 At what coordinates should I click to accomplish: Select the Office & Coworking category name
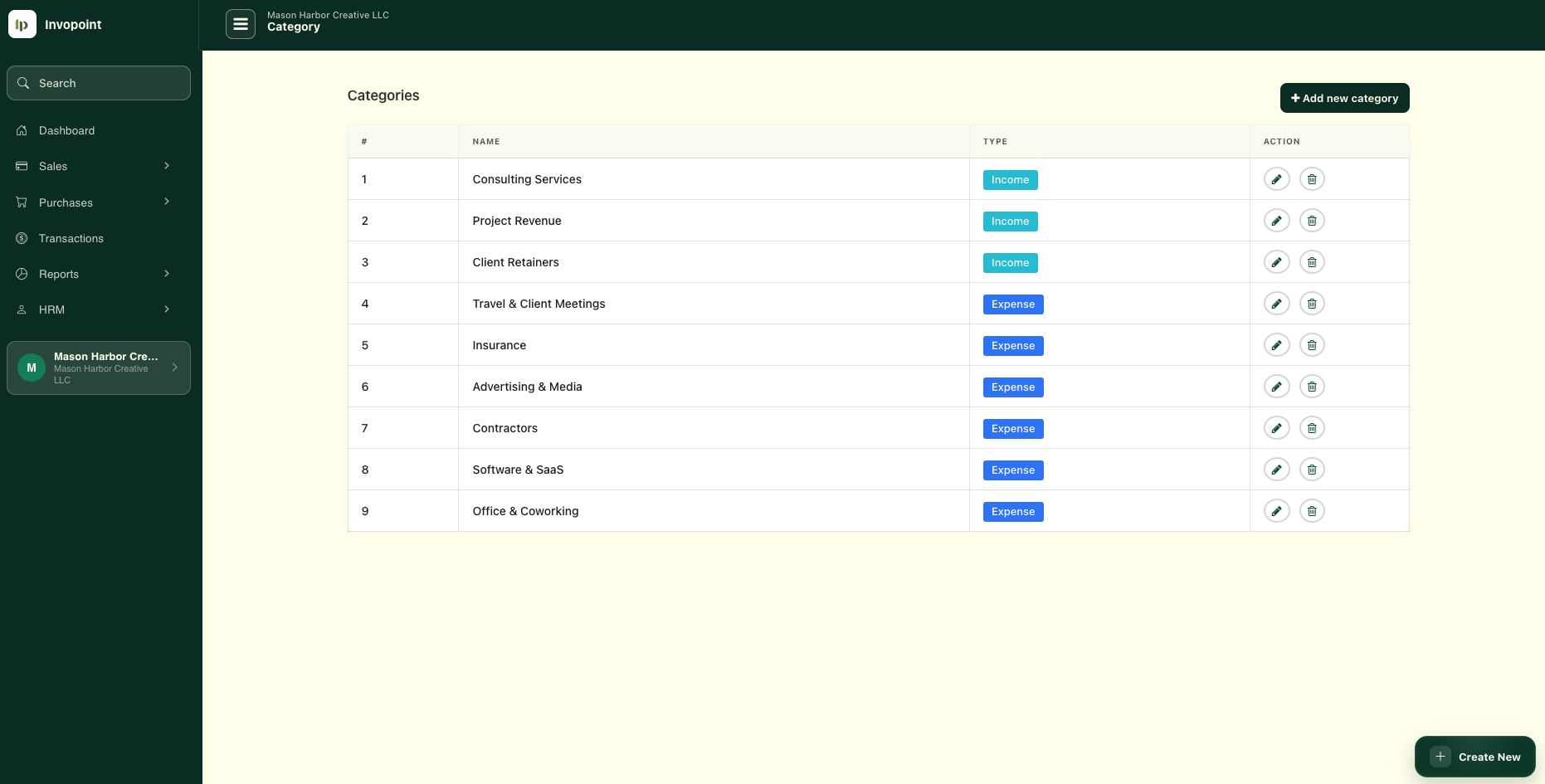(x=525, y=511)
